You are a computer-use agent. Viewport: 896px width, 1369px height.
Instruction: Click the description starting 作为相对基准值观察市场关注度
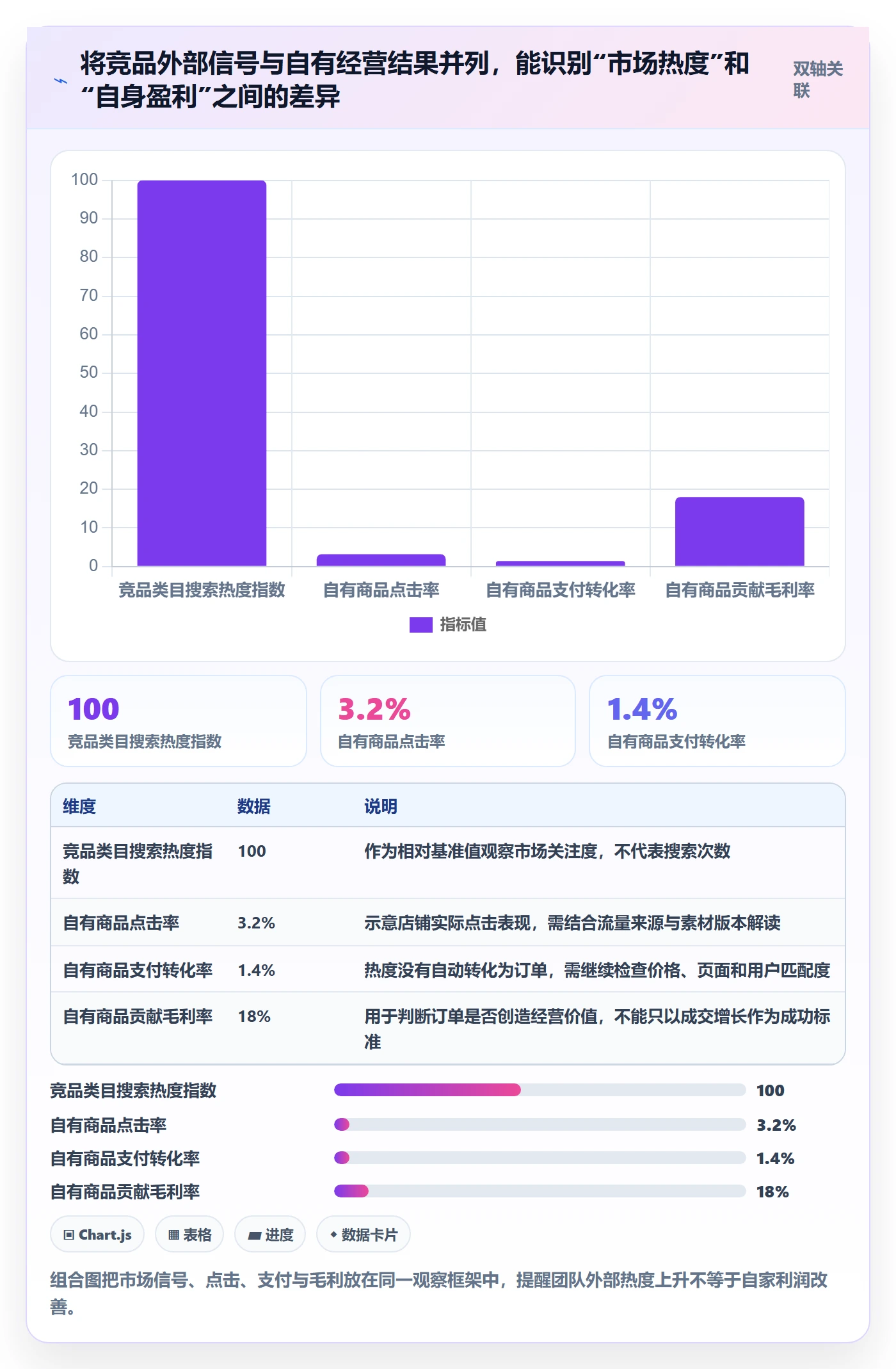pyautogui.click(x=547, y=851)
